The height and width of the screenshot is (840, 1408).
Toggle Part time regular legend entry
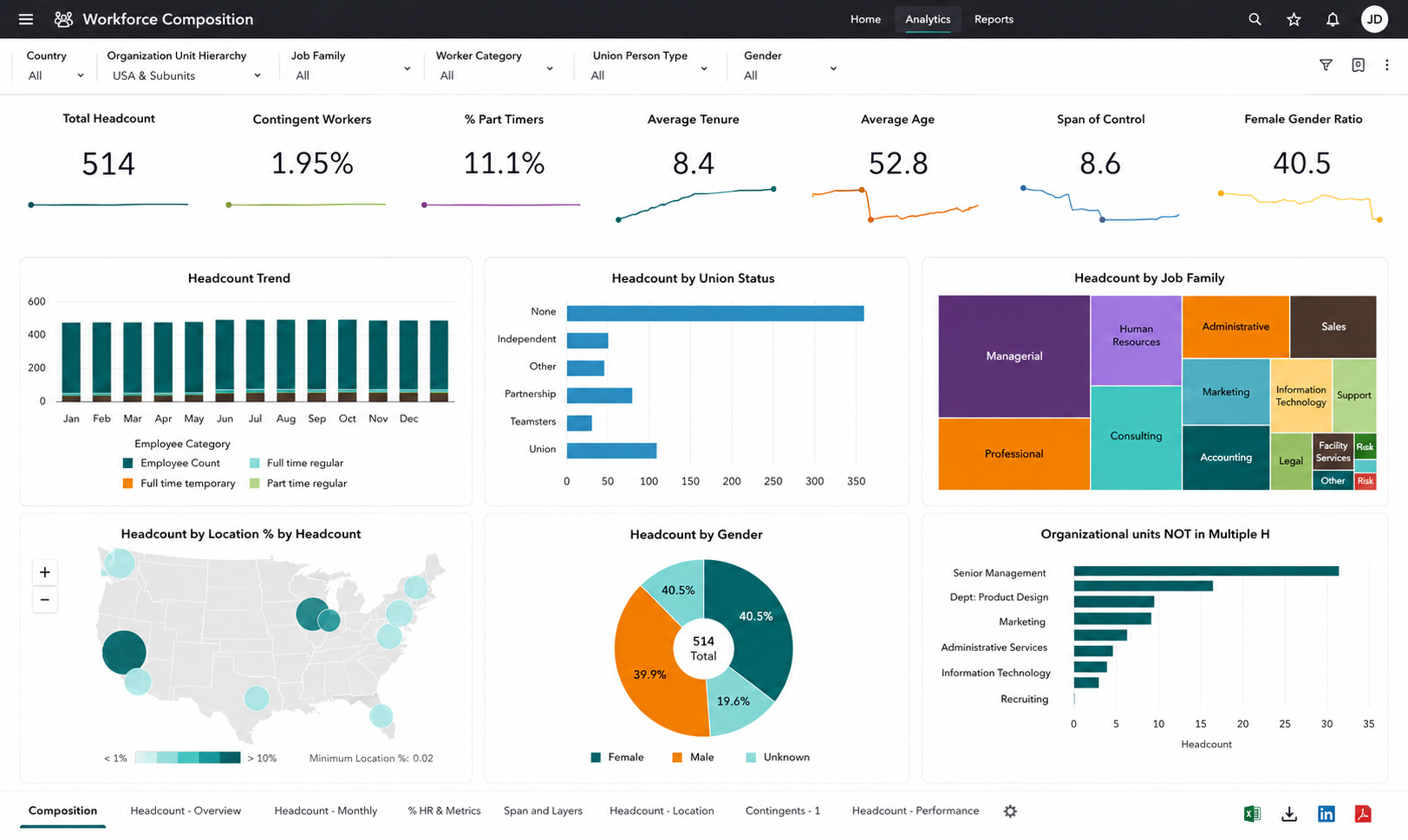tap(298, 484)
